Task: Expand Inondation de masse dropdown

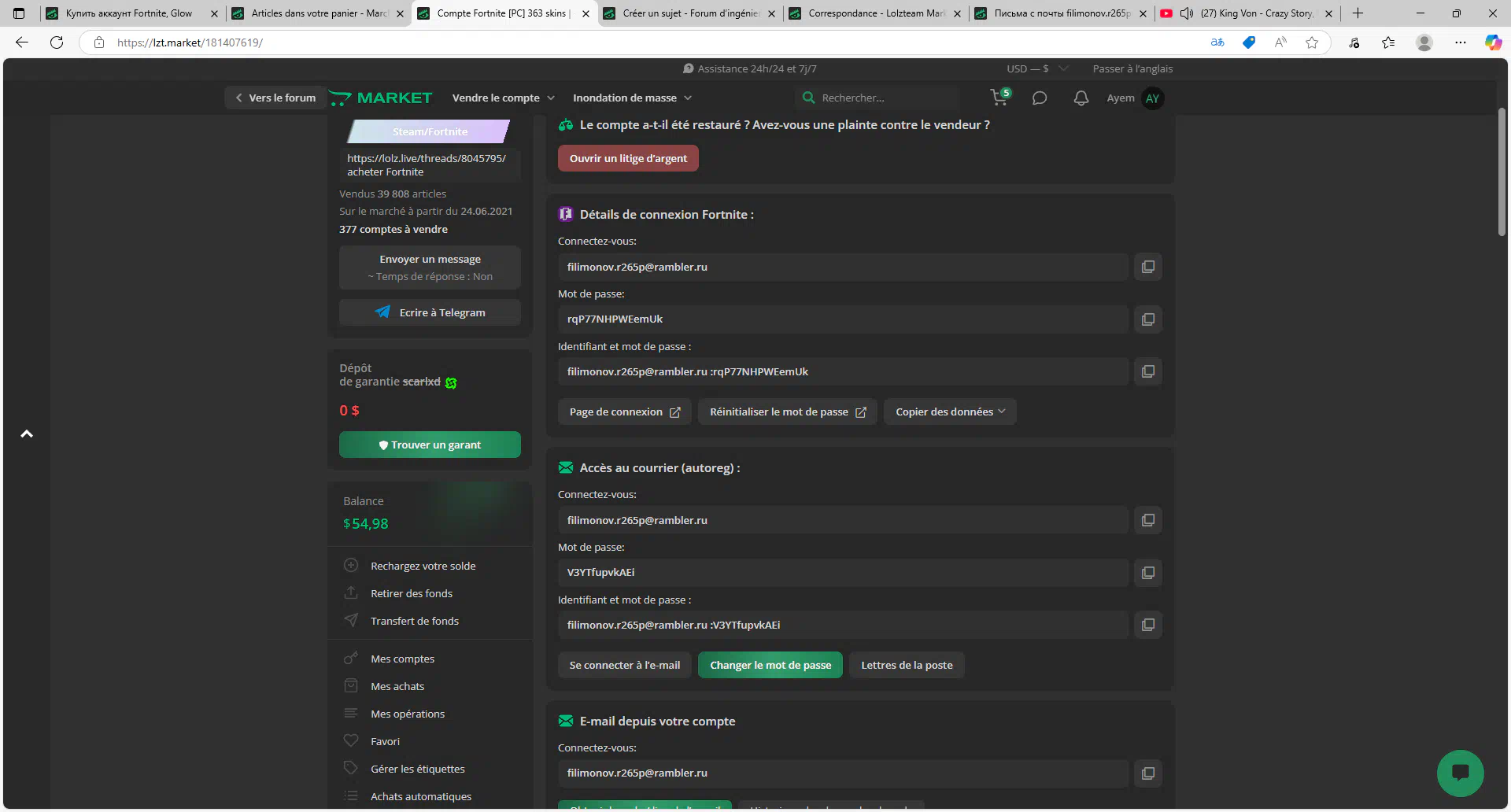Action: coord(632,98)
